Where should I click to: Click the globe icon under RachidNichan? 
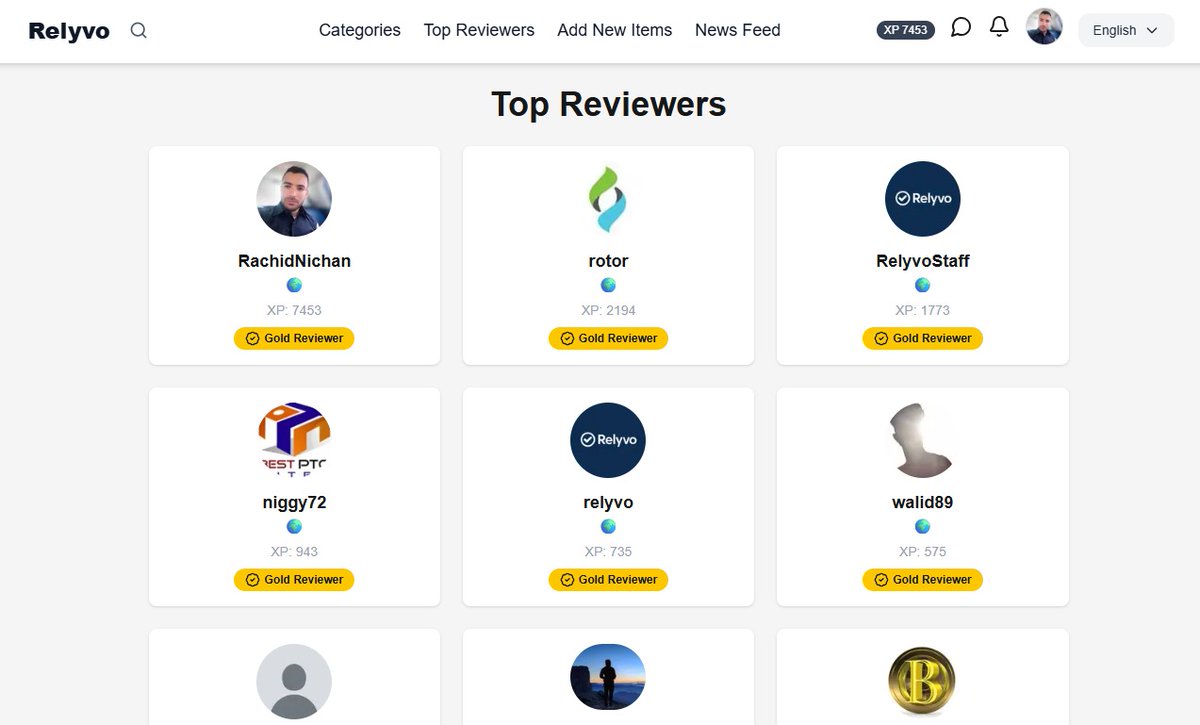pyautogui.click(x=294, y=285)
